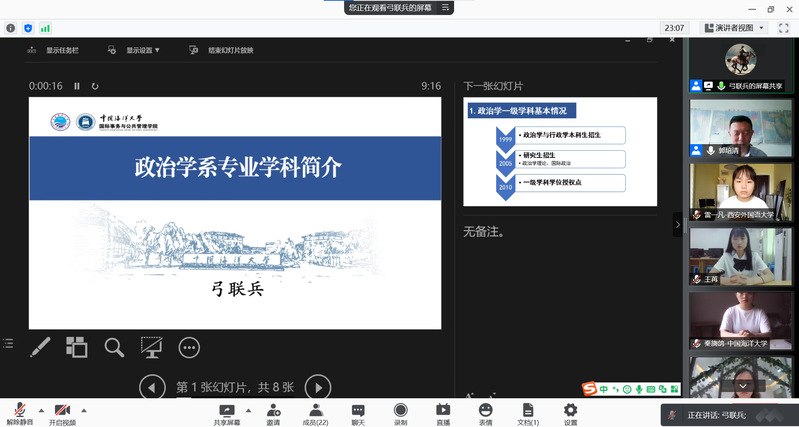Select the next slide preview thumbnail
Viewport: 799px width, 427px height.
click(559, 151)
